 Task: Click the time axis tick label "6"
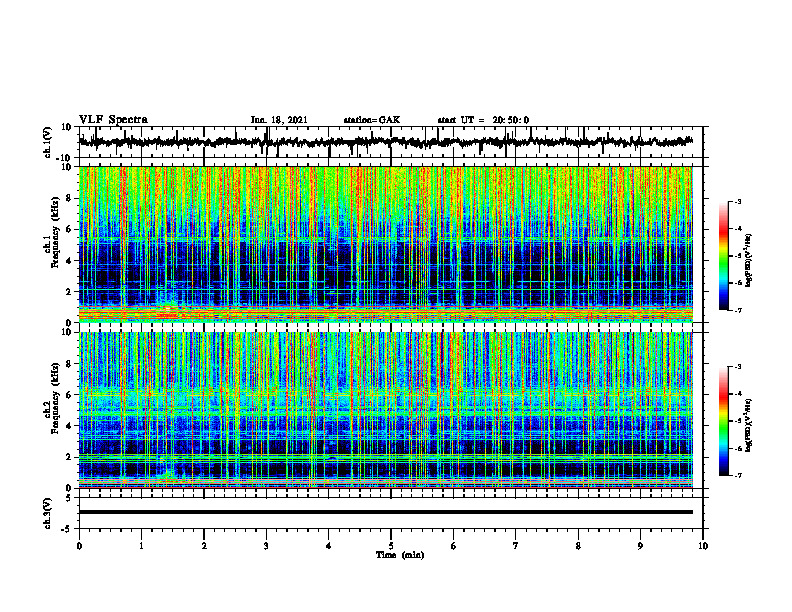tap(454, 546)
